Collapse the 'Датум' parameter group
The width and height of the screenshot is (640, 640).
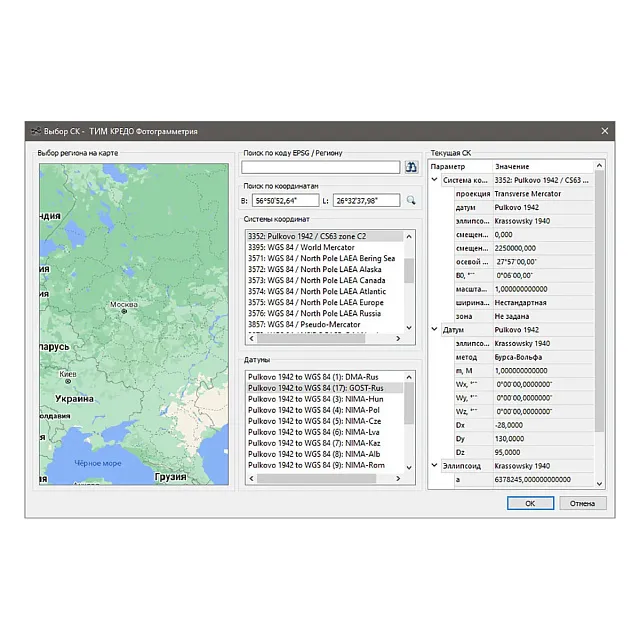pyautogui.click(x=435, y=329)
